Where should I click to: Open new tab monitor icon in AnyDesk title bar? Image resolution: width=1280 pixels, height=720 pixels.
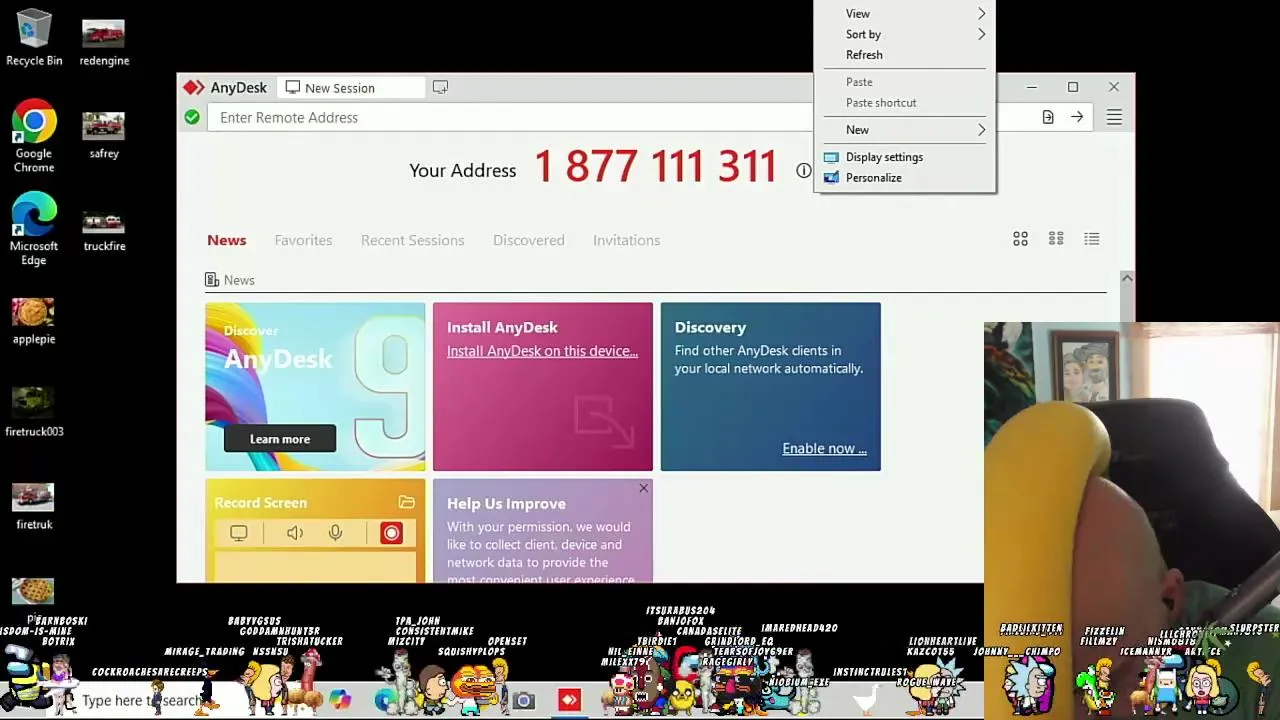(x=440, y=88)
